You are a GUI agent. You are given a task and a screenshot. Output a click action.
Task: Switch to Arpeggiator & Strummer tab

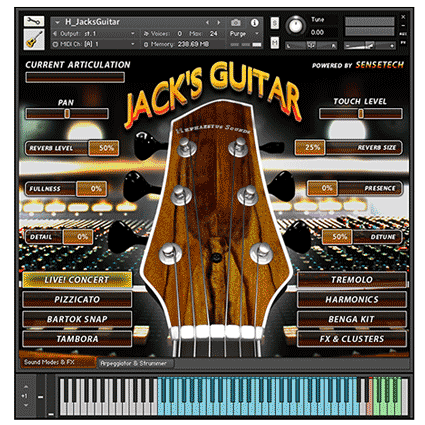tap(134, 363)
